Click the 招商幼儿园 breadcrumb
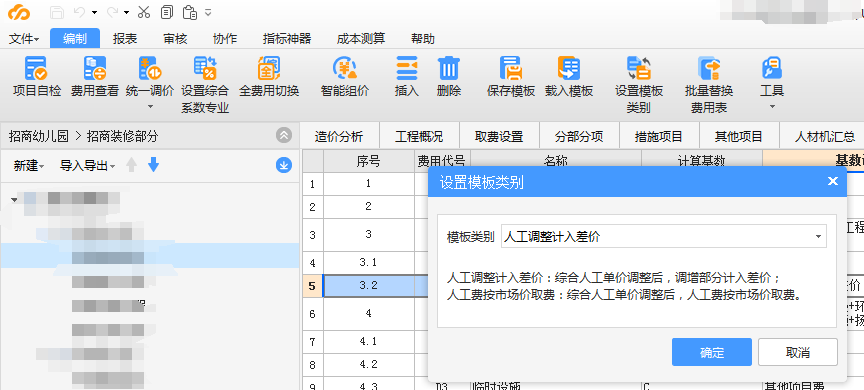864x390 pixels. click(39, 136)
